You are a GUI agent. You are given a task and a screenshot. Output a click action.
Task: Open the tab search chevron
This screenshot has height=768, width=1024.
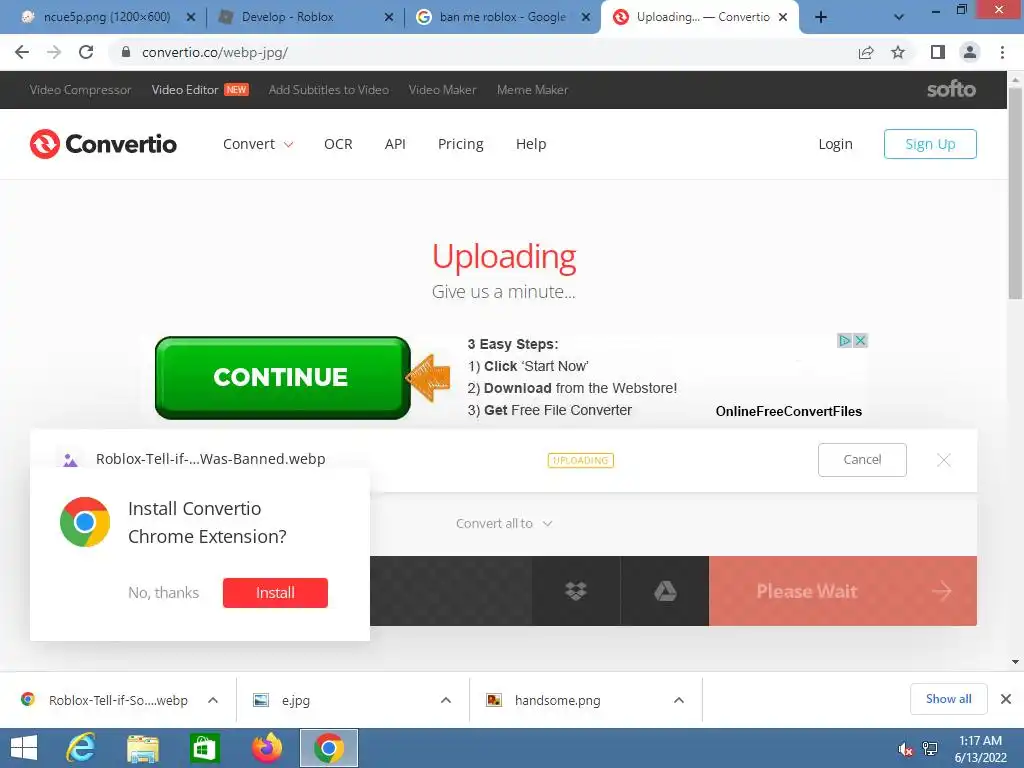[899, 17]
